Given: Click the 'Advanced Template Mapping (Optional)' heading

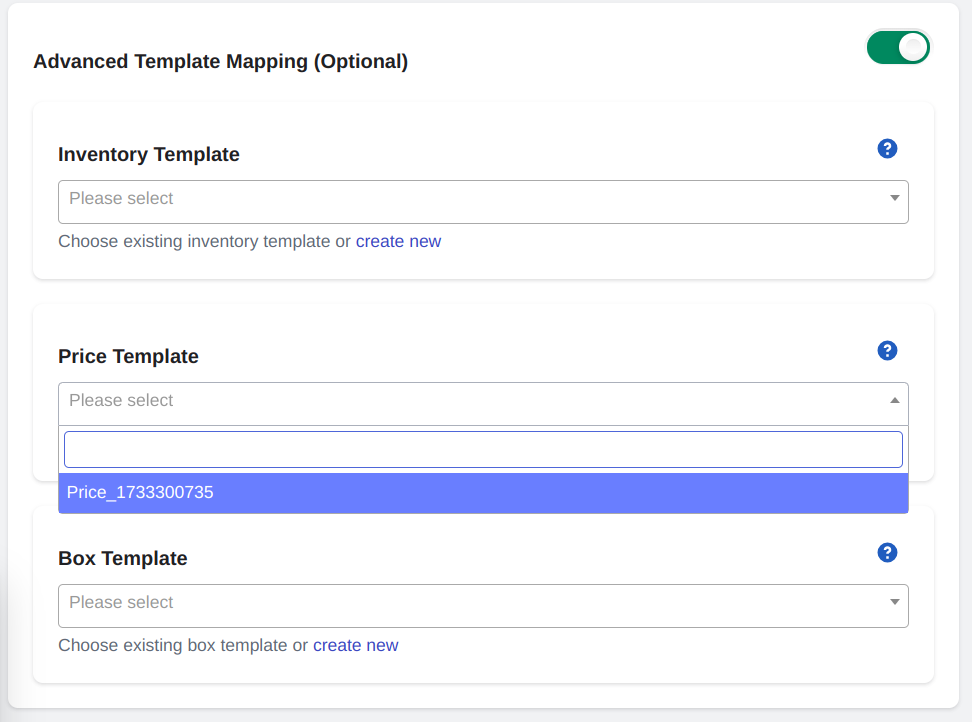Looking at the screenshot, I should coord(221,62).
